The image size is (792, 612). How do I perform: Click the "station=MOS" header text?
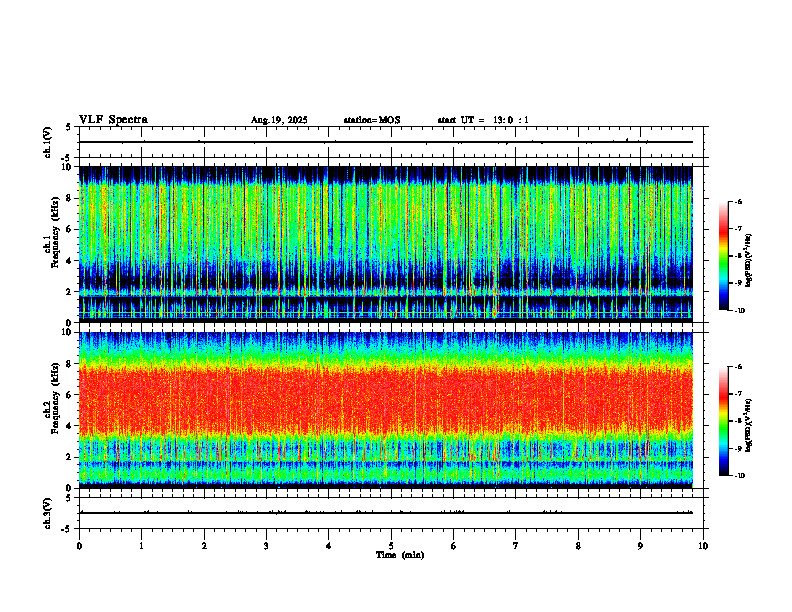click(372, 120)
